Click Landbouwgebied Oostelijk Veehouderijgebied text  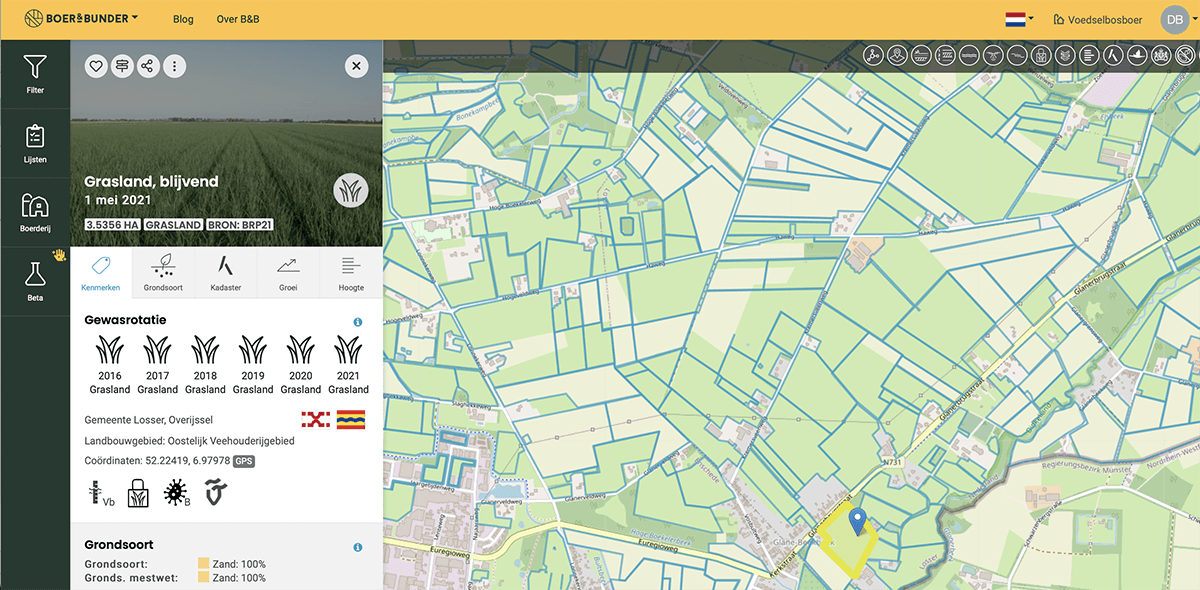coord(189,441)
